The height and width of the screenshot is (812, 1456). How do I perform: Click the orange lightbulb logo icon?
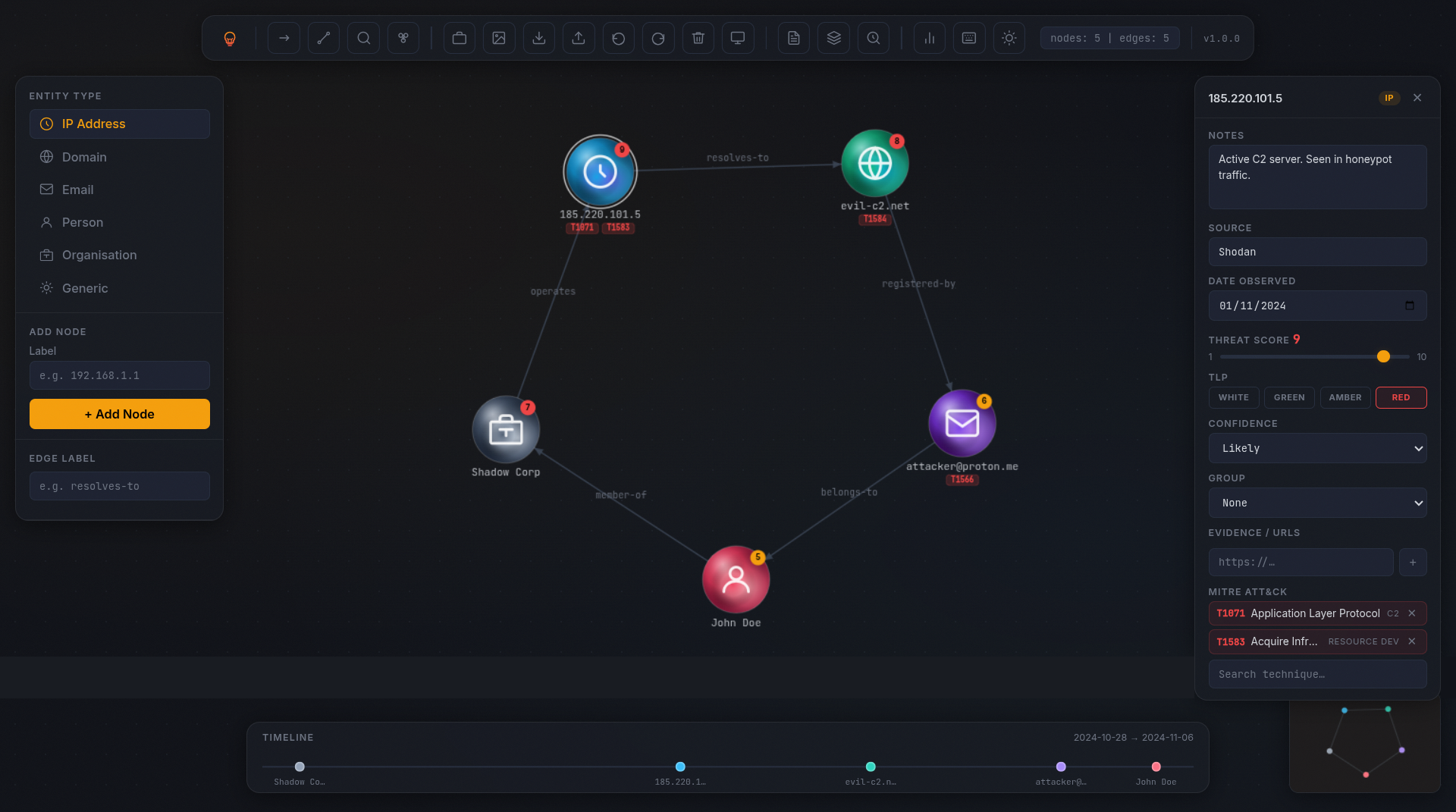[x=230, y=39]
